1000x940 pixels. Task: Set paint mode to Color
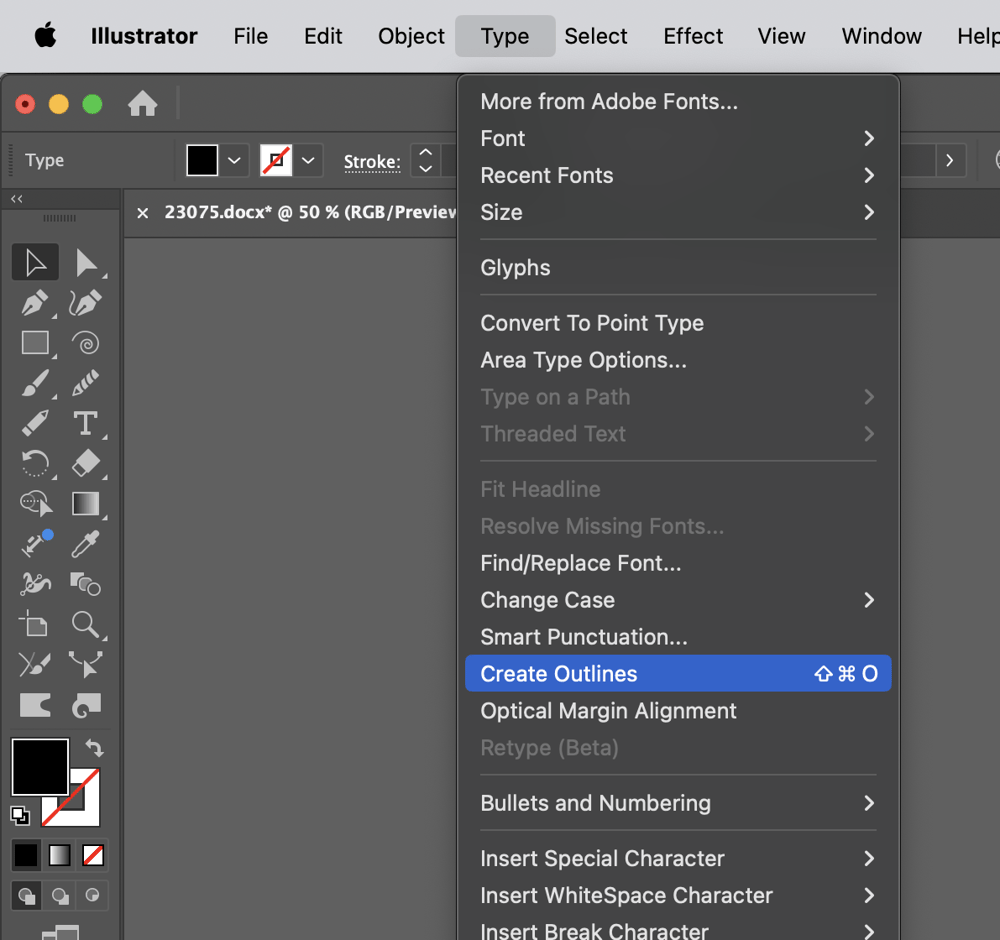(26, 855)
